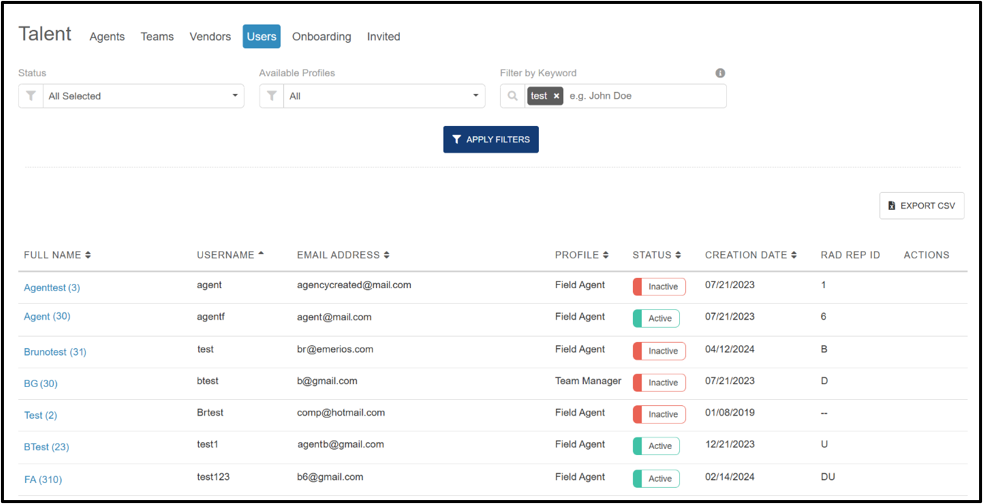
Task: Open the Agenttest (3) user link
Action: [x=52, y=288]
